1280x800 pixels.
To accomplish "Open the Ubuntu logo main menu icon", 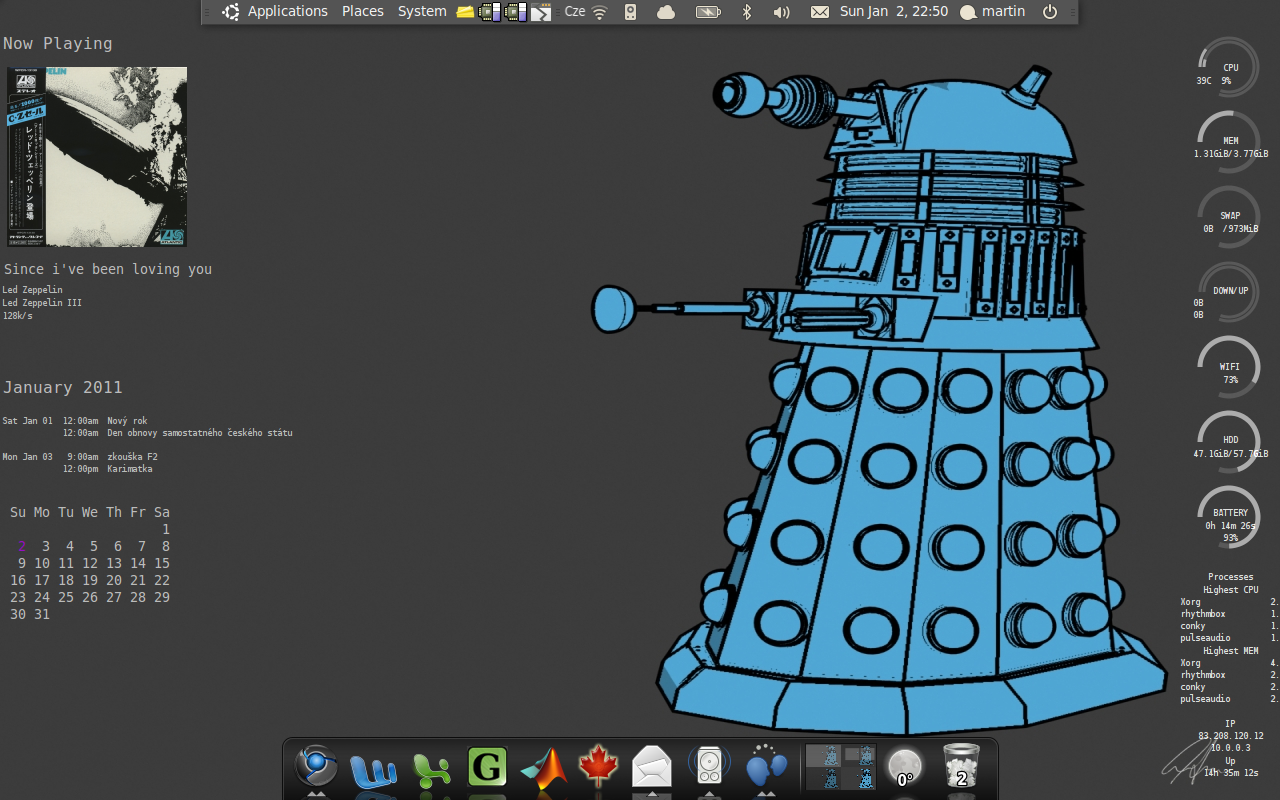I will click(x=231, y=12).
